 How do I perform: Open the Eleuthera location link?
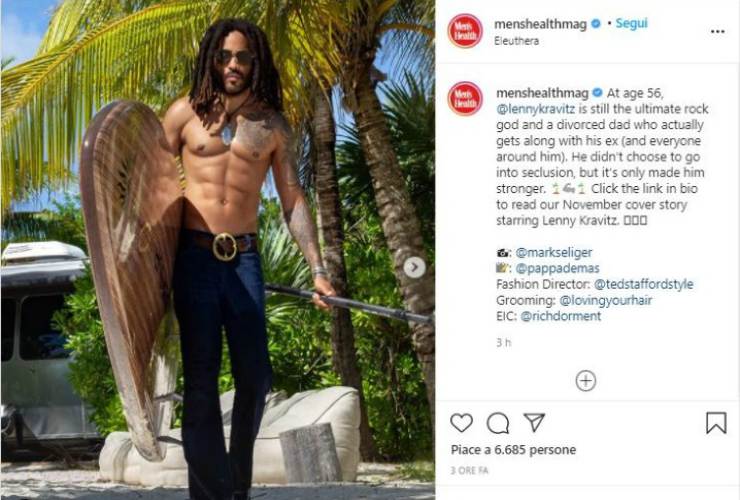(516, 41)
